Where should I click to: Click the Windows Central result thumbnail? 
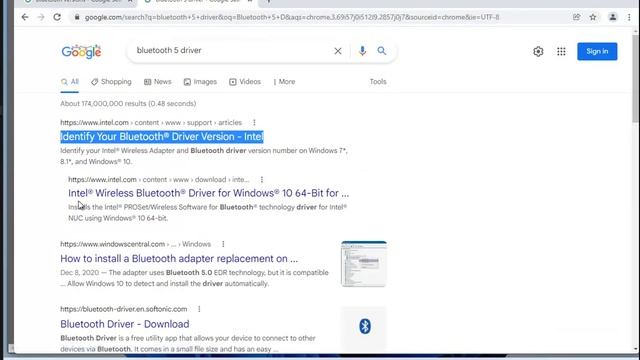click(x=364, y=264)
